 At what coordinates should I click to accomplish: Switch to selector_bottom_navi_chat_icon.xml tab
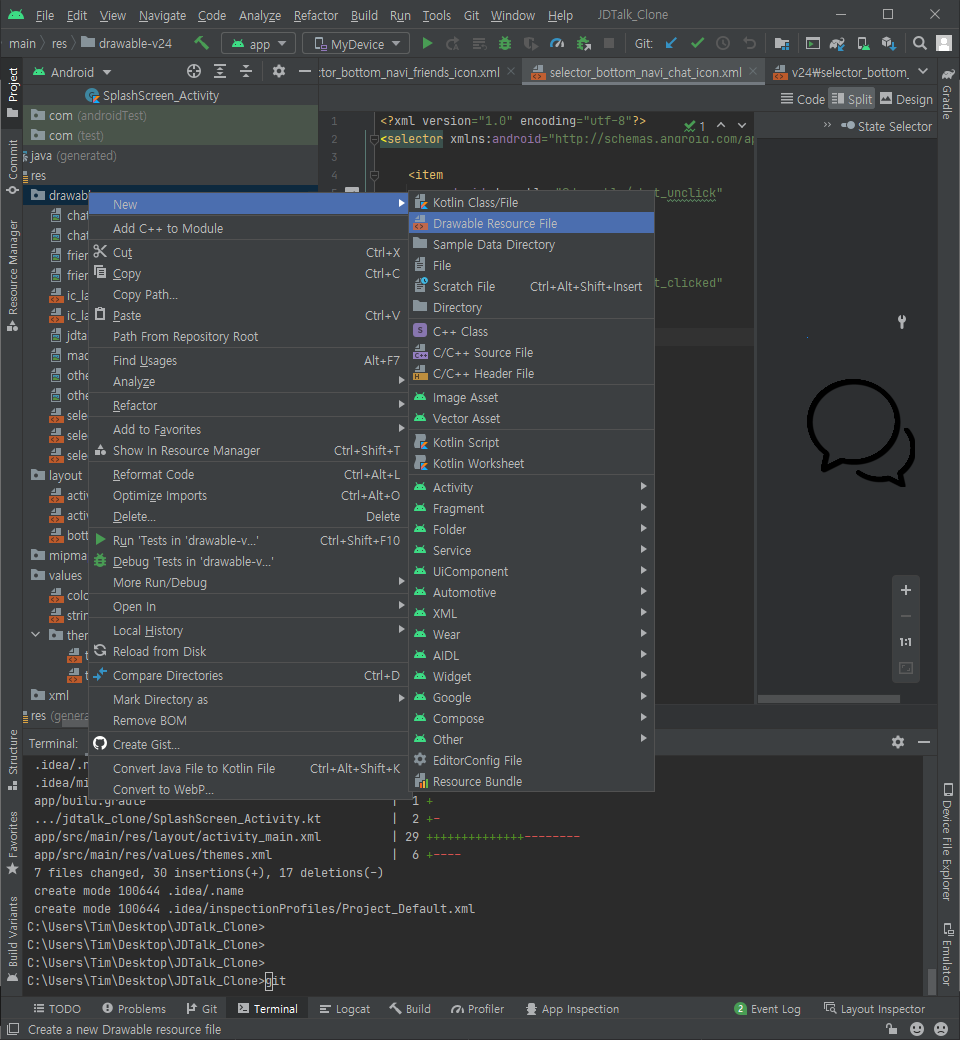point(645,72)
